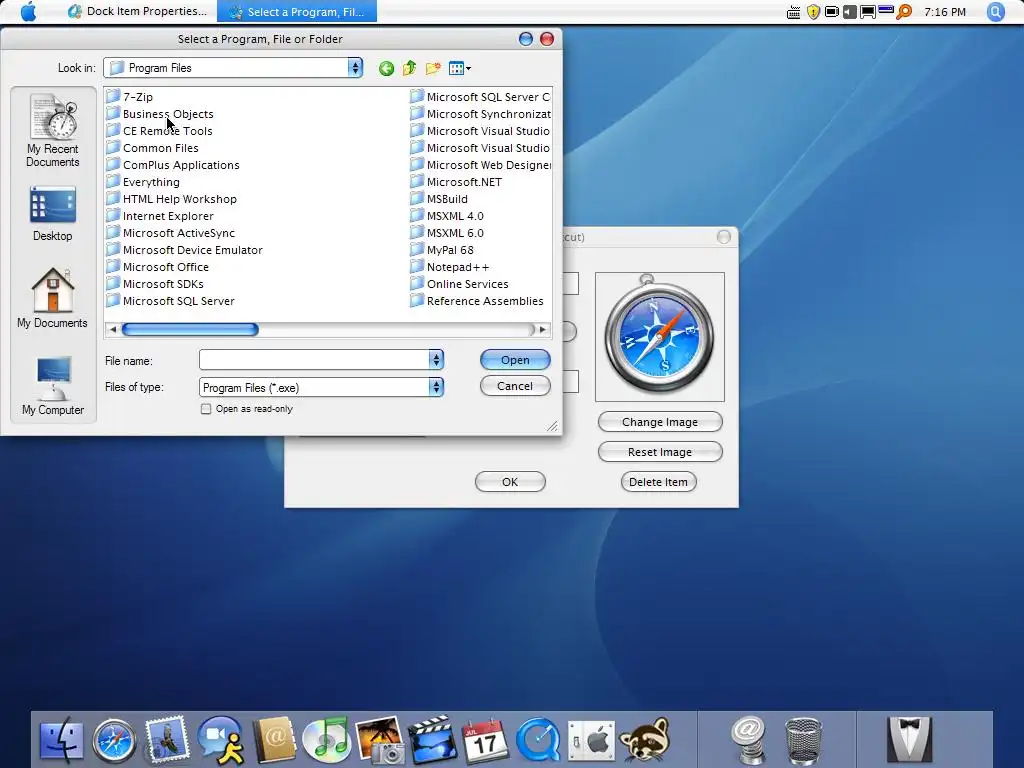Image resolution: width=1024 pixels, height=768 pixels.
Task: Select the CE Remote Tools folder
Action: (x=159, y=131)
